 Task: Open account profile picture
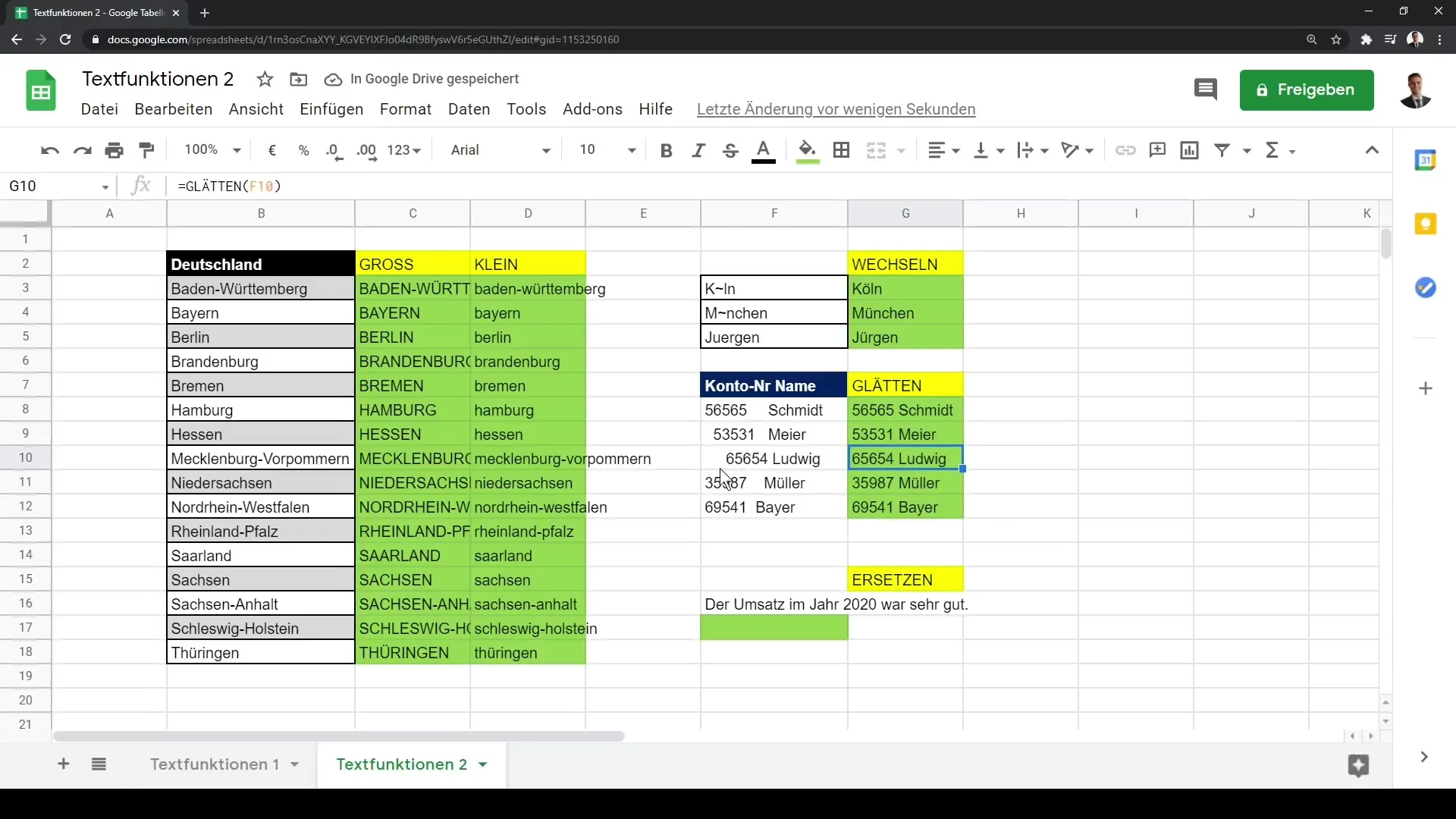pos(1415,90)
